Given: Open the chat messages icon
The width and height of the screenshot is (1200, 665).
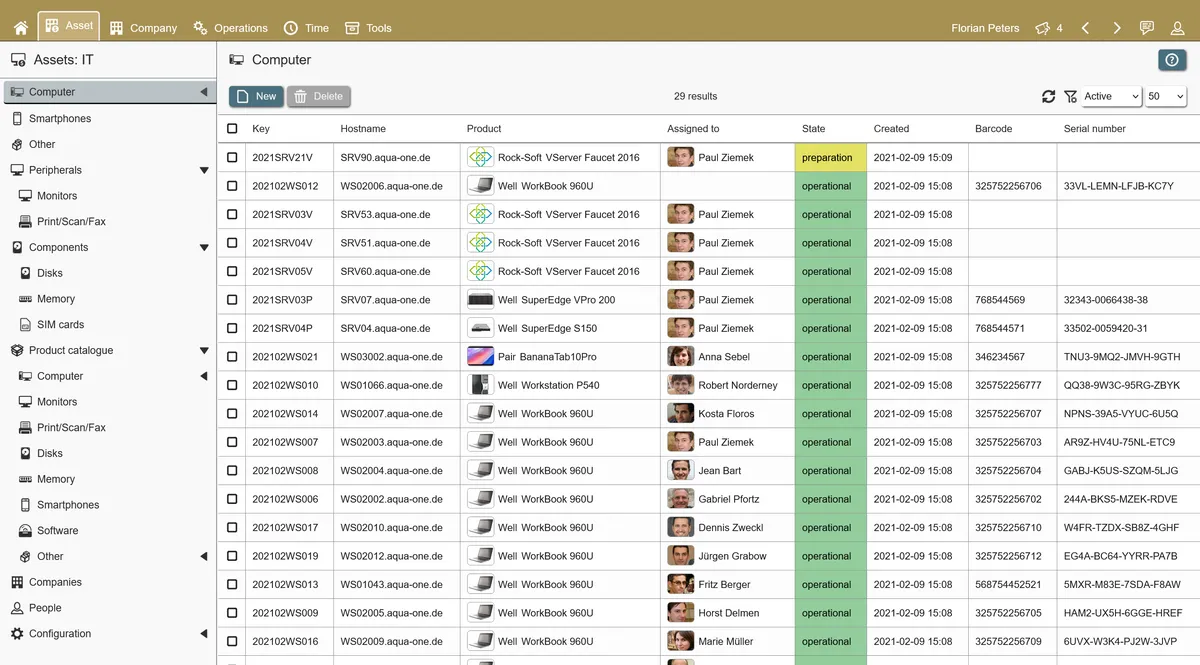Looking at the screenshot, I should point(1147,28).
